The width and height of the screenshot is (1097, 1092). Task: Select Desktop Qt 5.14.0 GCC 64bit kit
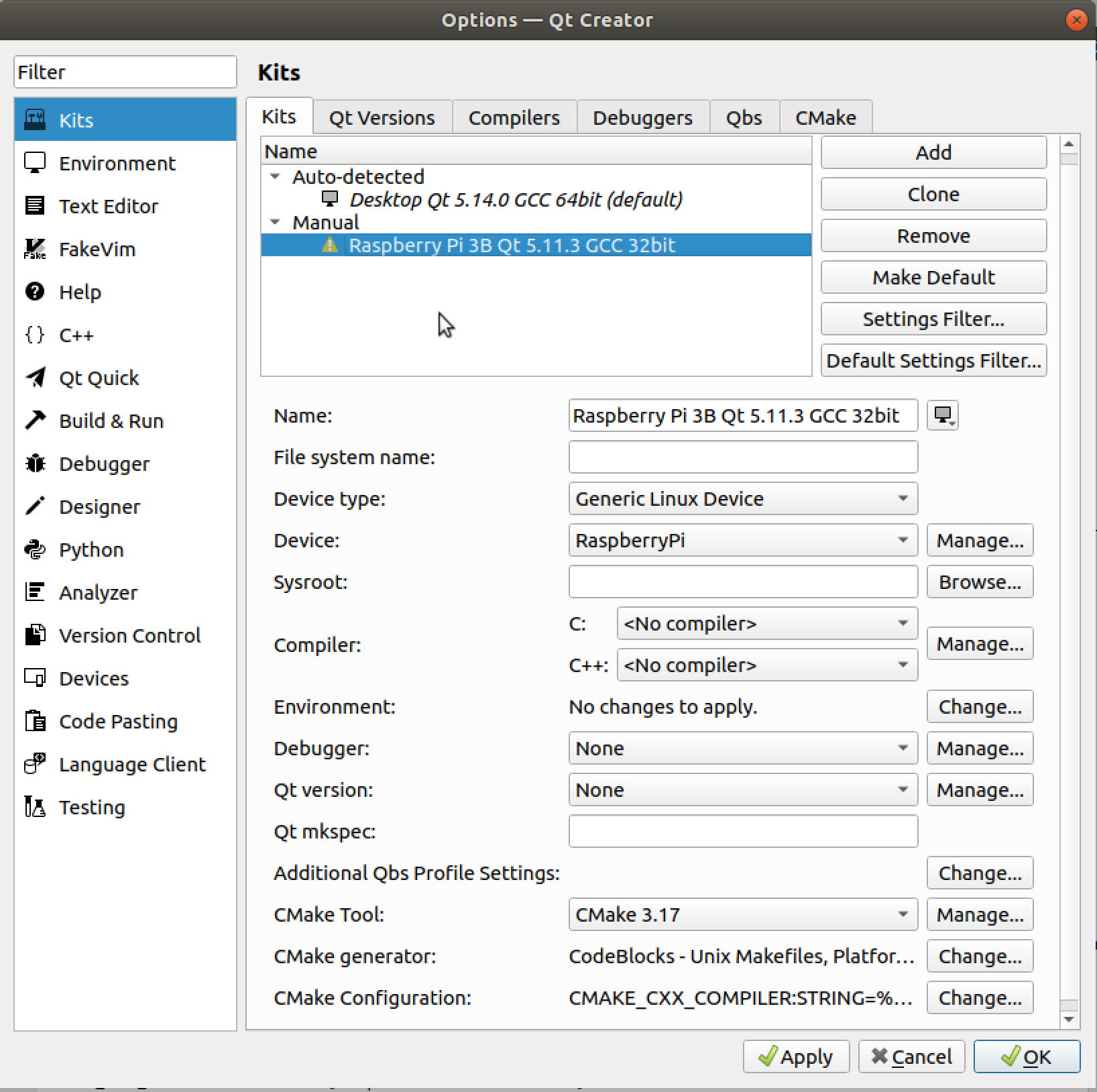516,200
